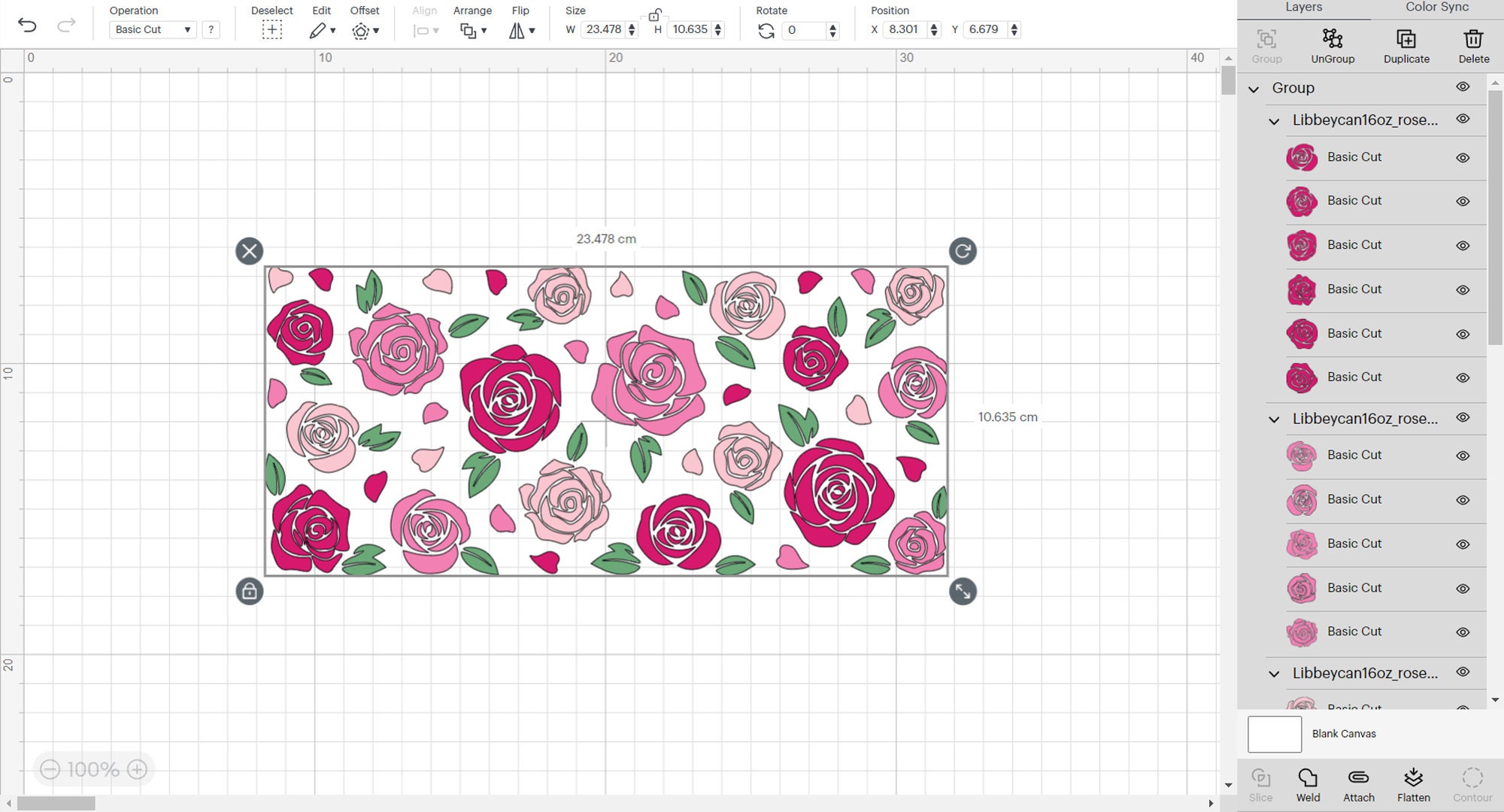This screenshot has width=1504, height=812.
Task: Switch to the Color Sync tab
Action: tap(1436, 7)
